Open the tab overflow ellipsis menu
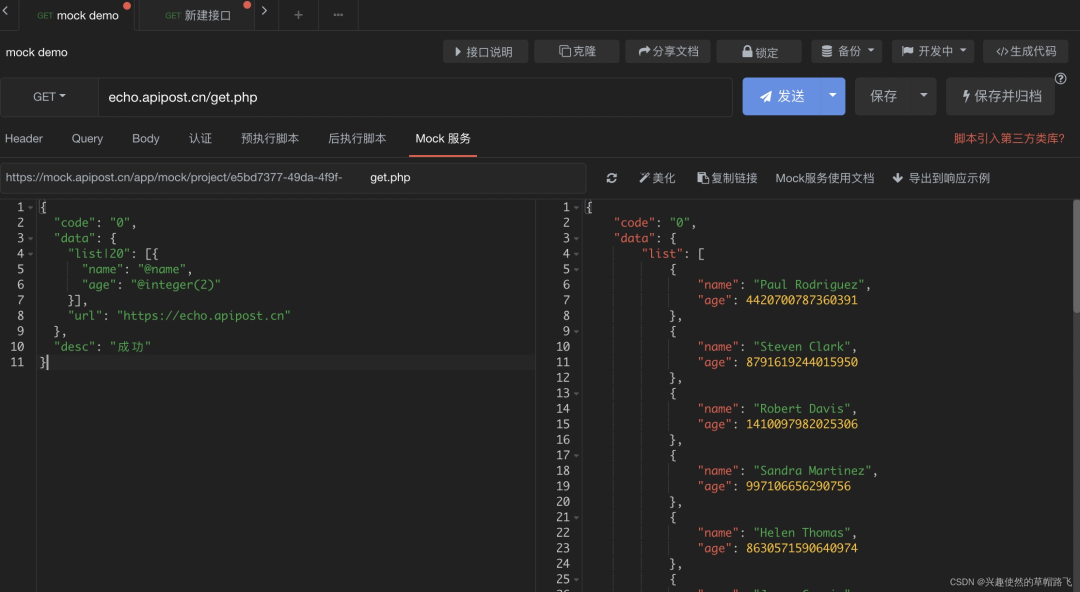This screenshot has height=592, width=1080. [x=338, y=15]
